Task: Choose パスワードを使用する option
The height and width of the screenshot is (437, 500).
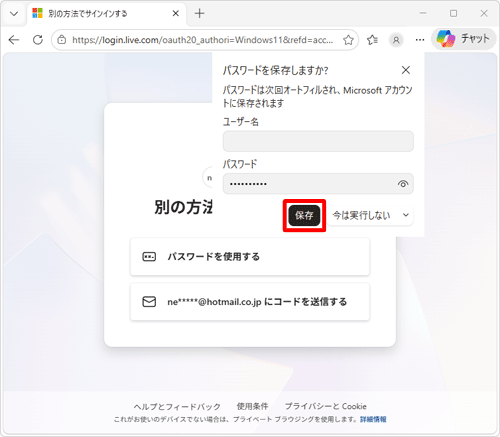Action: (250, 257)
